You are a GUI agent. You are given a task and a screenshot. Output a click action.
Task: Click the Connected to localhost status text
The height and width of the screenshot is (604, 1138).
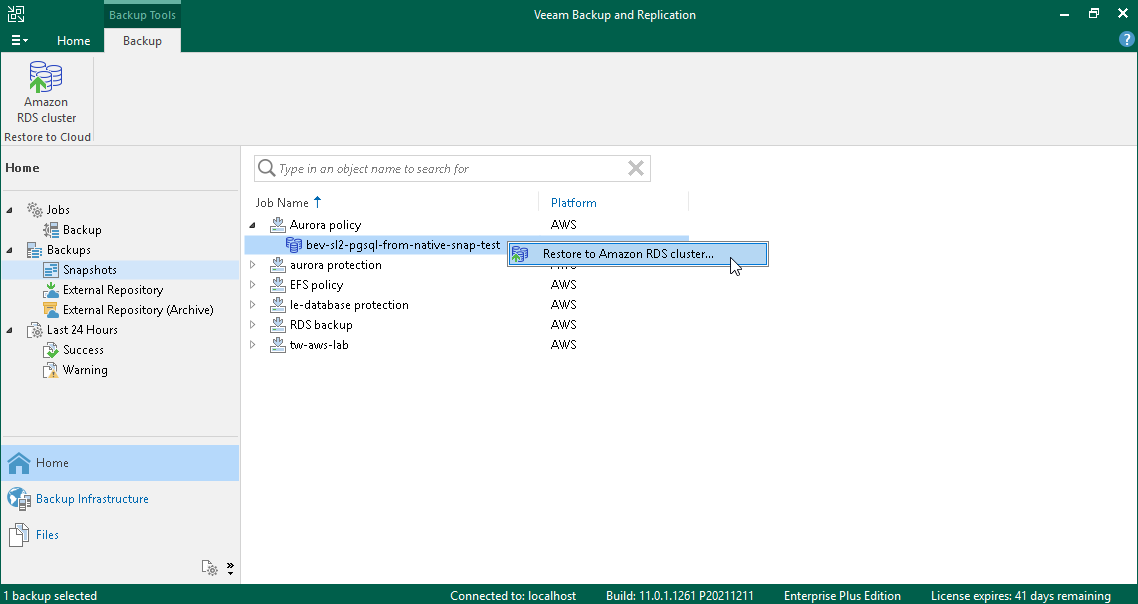[512, 596]
